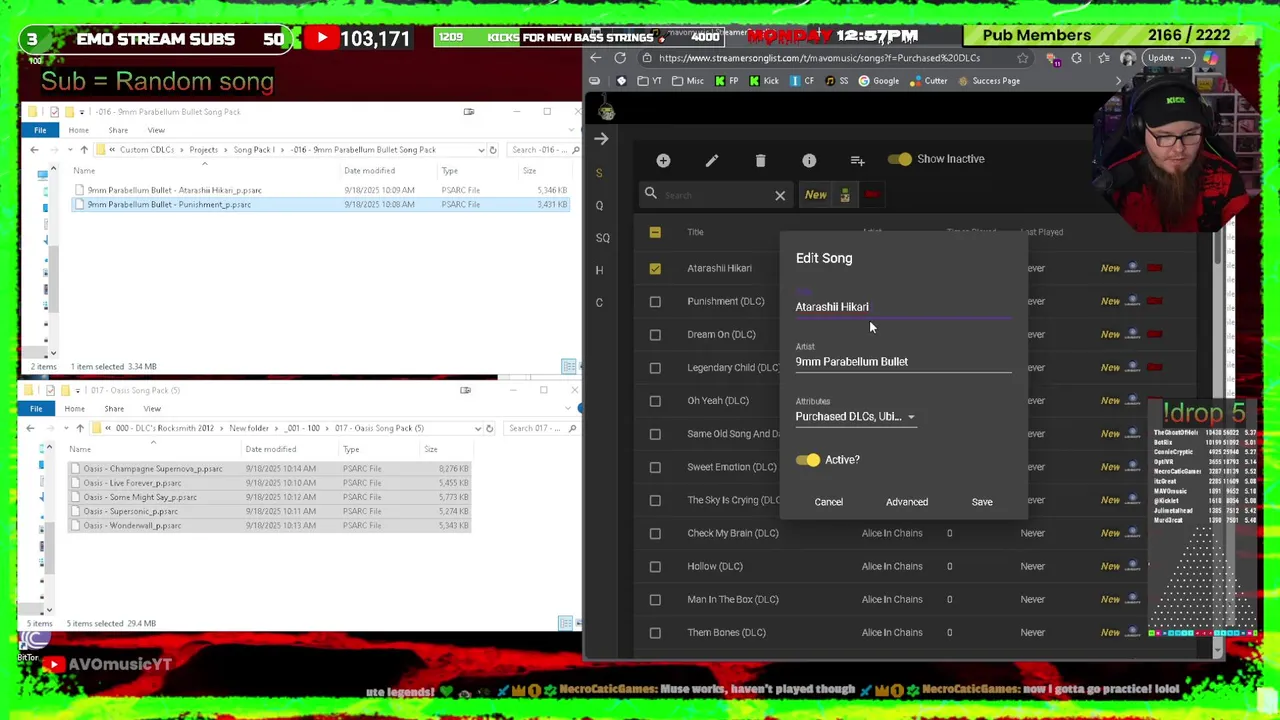Select the amp attribute filter chip
Image resolution: width=1280 pixels, height=720 pixels.
845,195
